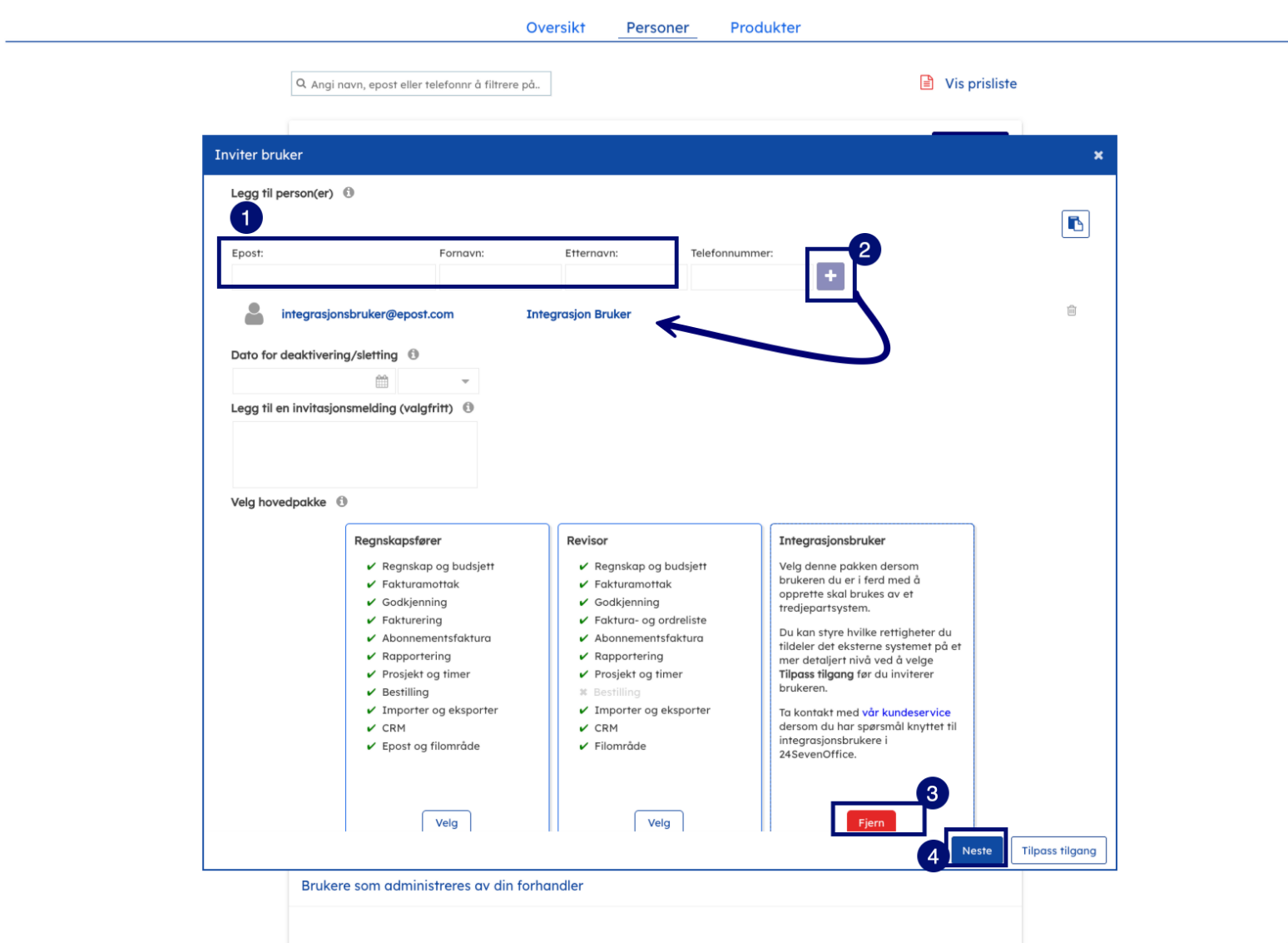Viewport: 1288px width, 943px height.
Task: Delete the Integrasjon Bruker row with trash icon
Action: click(1072, 310)
